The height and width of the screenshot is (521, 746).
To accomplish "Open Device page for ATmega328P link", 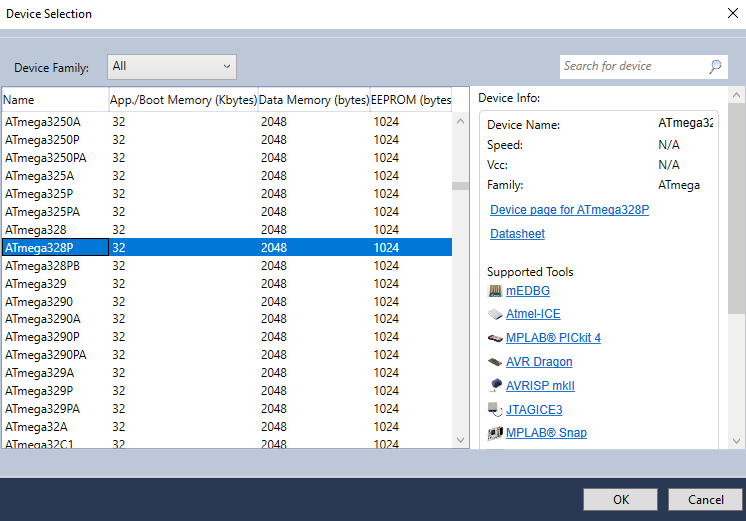I will [569, 210].
